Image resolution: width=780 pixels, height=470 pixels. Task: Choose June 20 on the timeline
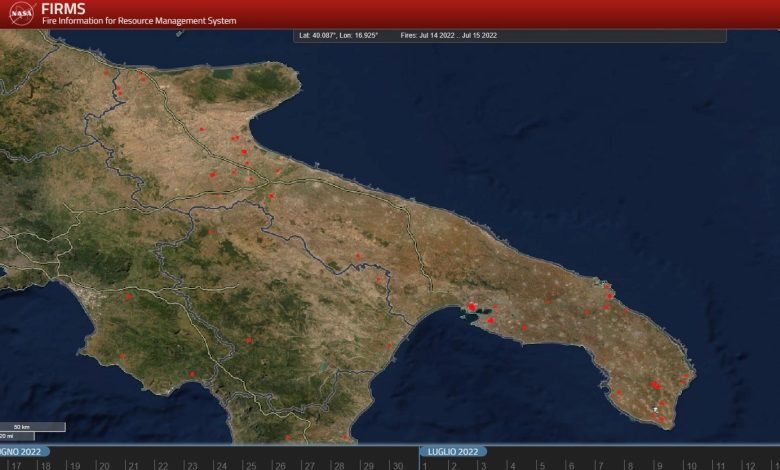(x=104, y=465)
